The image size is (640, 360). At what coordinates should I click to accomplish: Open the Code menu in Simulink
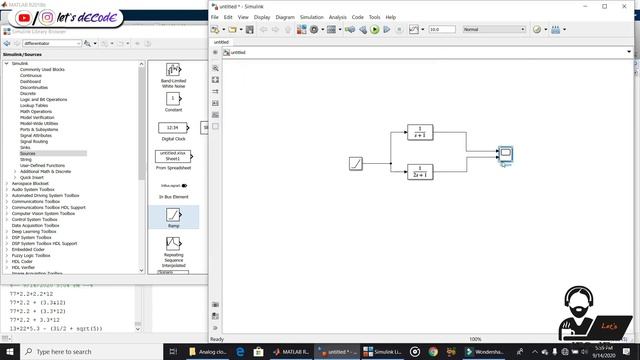tap(358, 17)
